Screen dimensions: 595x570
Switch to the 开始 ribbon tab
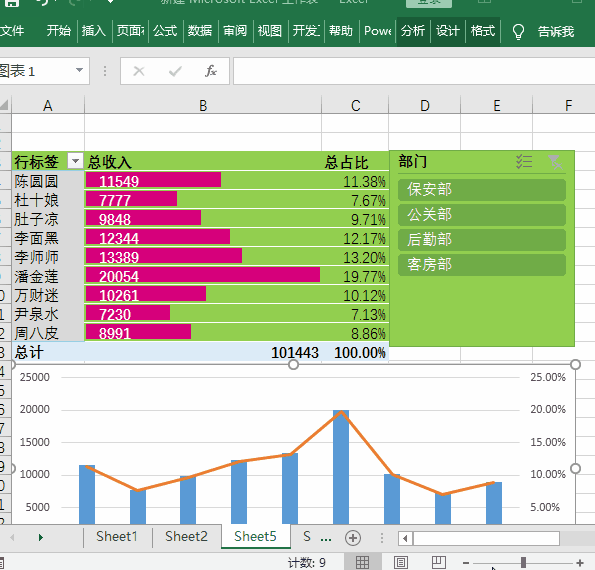(x=58, y=31)
